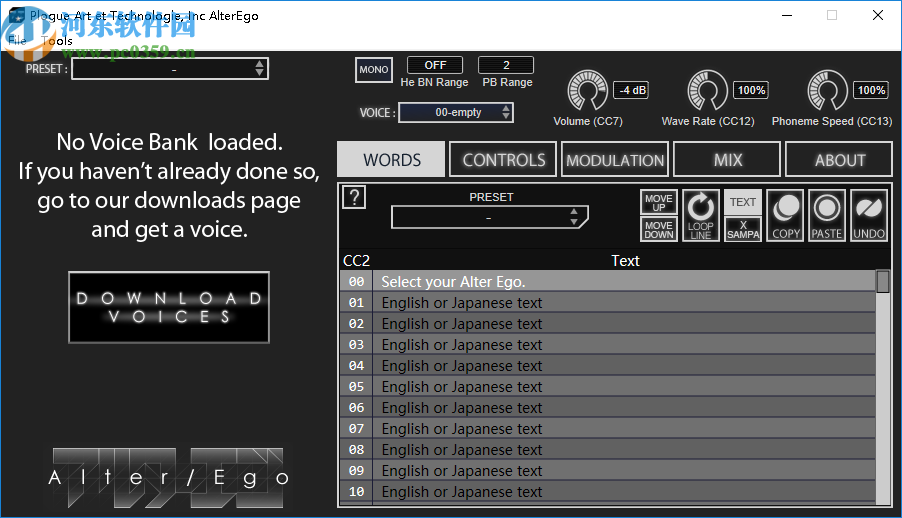
Task: Select row 01 English or Japanese text
Action: [x=607, y=302]
